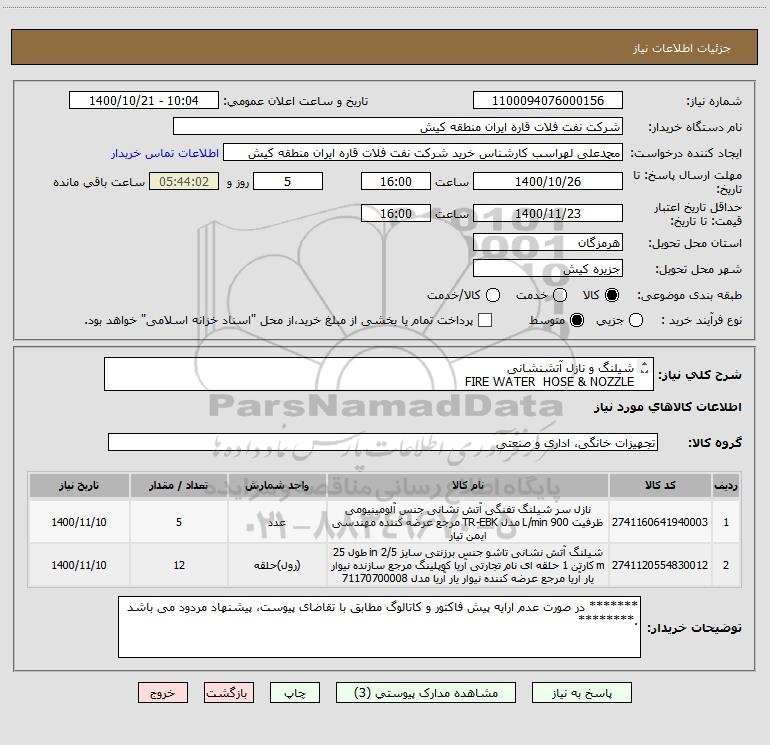The image size is (770, 745).
Task: Click the price validity date 1400/11/23
Action: pyautogui.click(x=548, y=213)
